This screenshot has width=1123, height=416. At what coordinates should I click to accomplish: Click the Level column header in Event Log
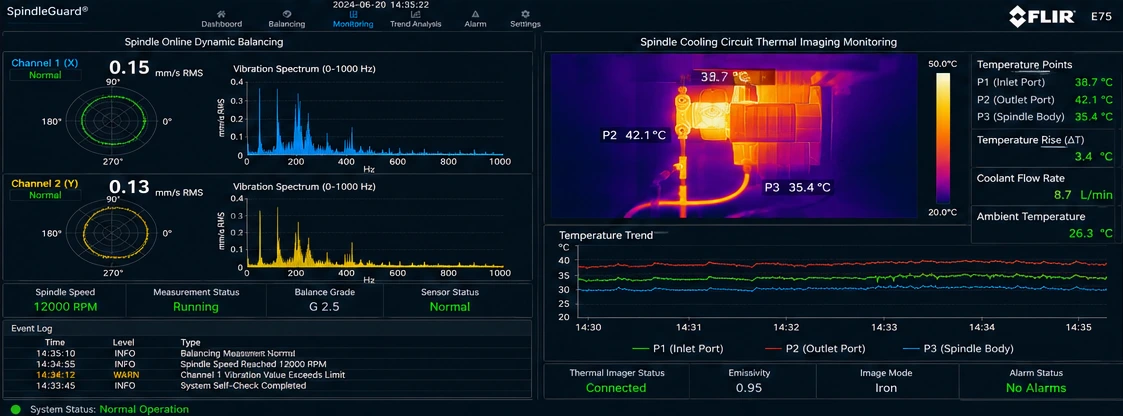coord(125,342)
